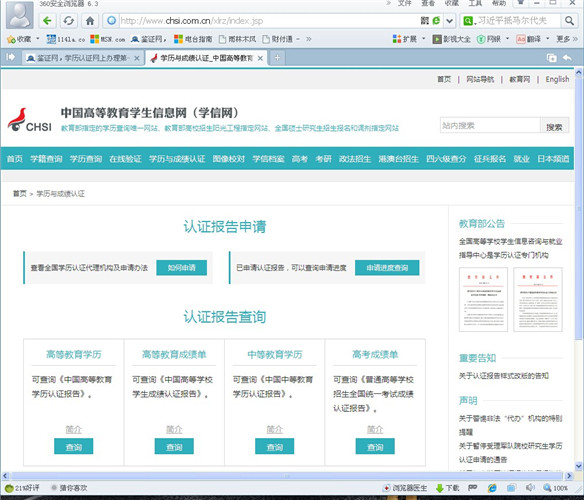
Task: Click the restore closed tab arrow icon
Action: click(567, 58)
